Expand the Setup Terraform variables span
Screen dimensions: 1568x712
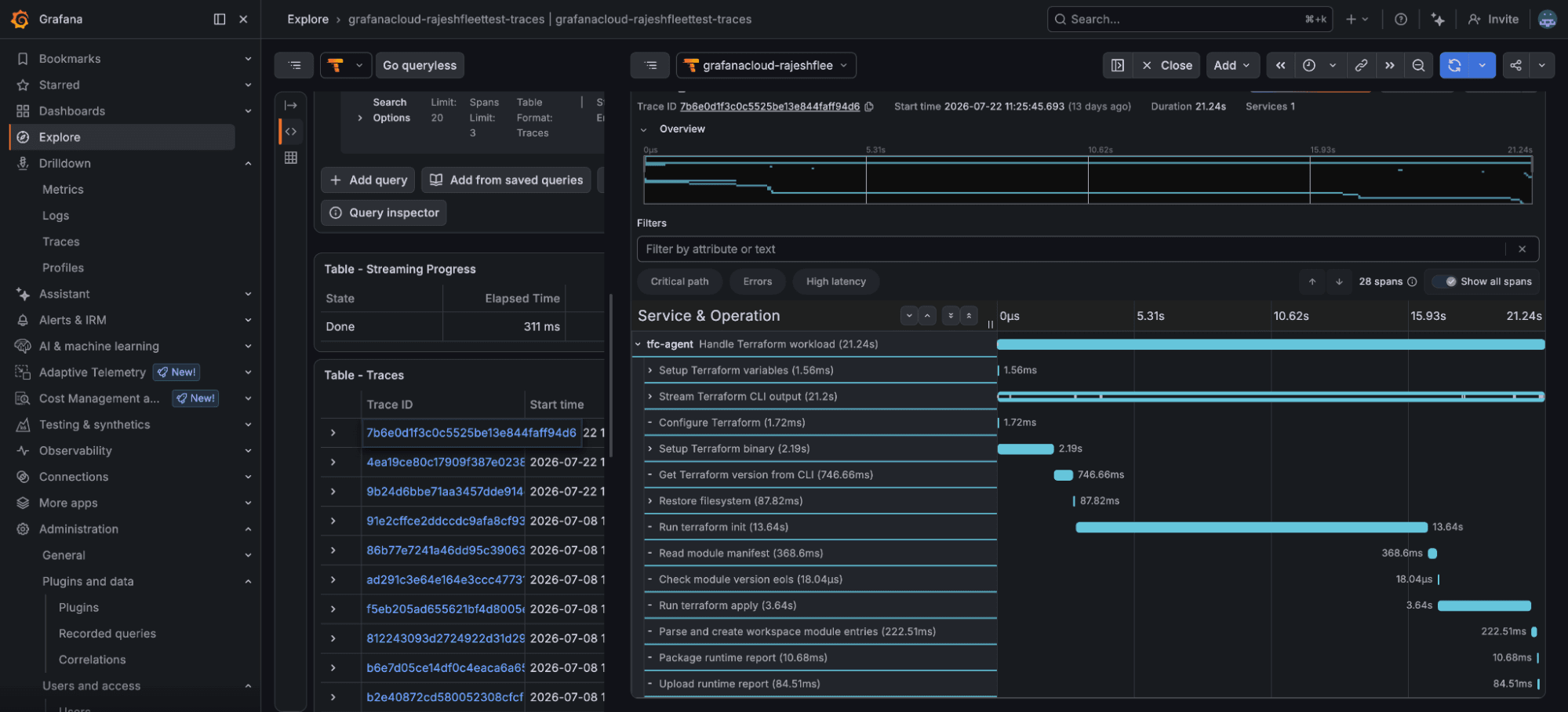click(x=650, y=370)
